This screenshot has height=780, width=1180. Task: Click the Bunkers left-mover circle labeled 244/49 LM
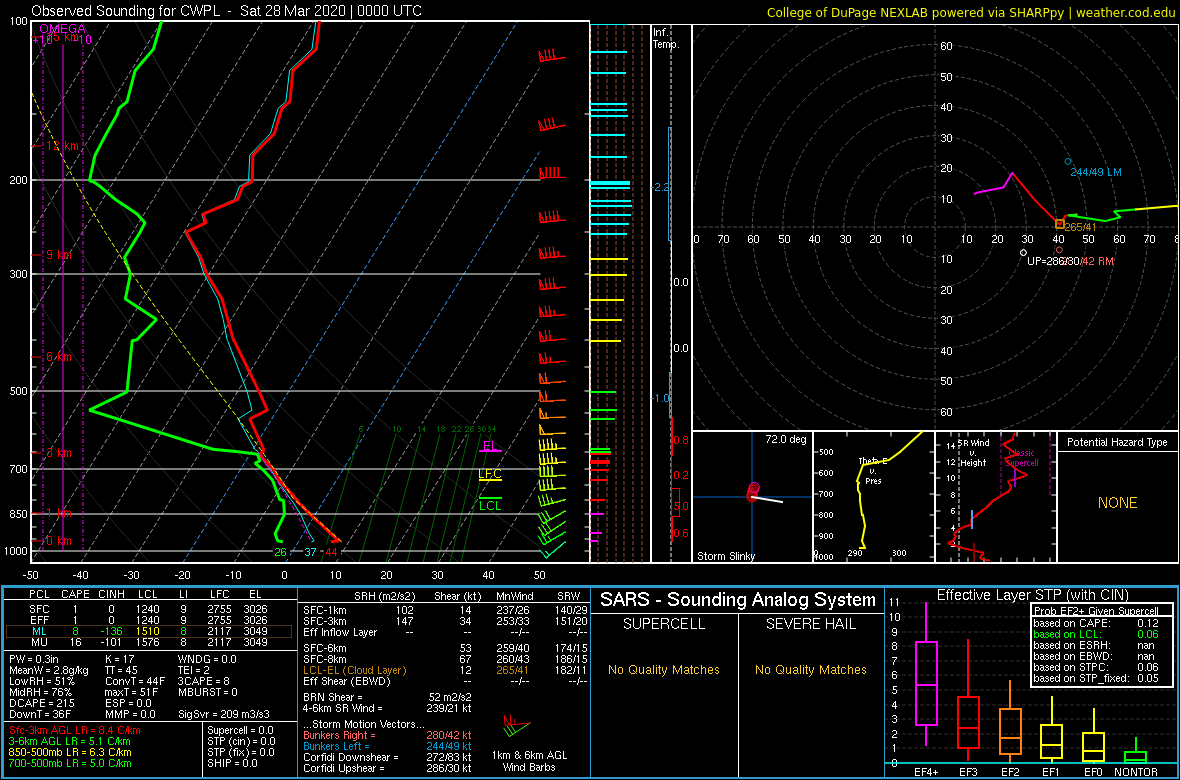1068,161
